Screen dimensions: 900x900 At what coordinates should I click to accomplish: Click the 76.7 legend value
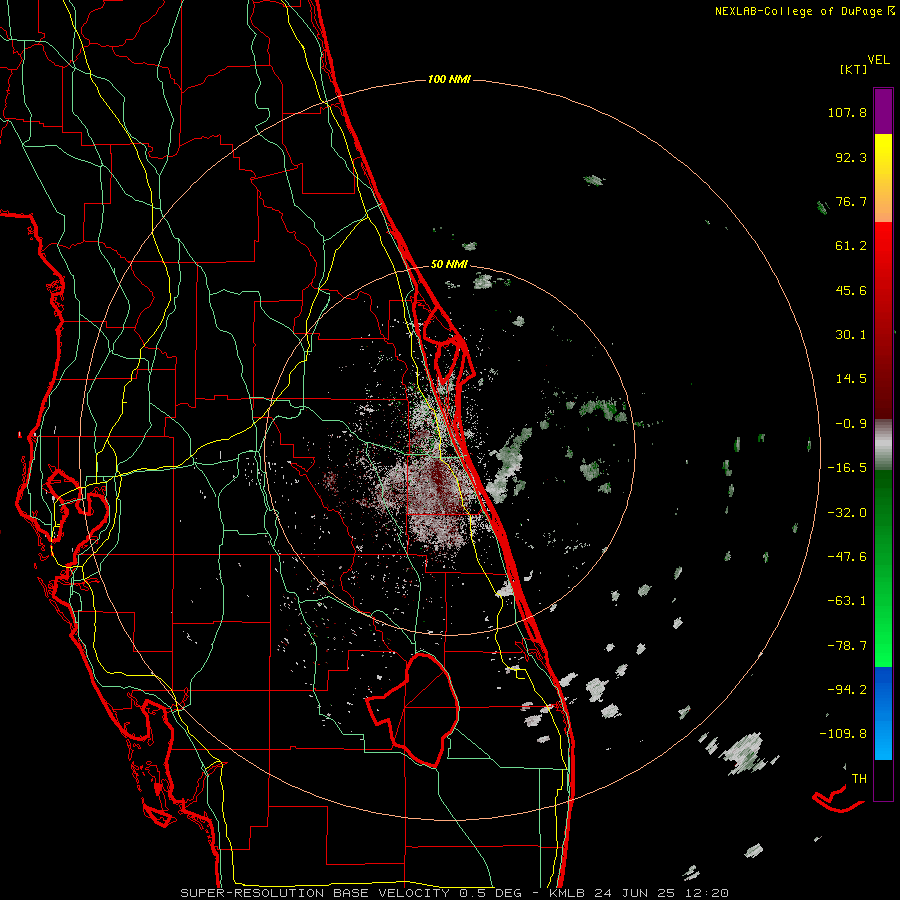851,201
